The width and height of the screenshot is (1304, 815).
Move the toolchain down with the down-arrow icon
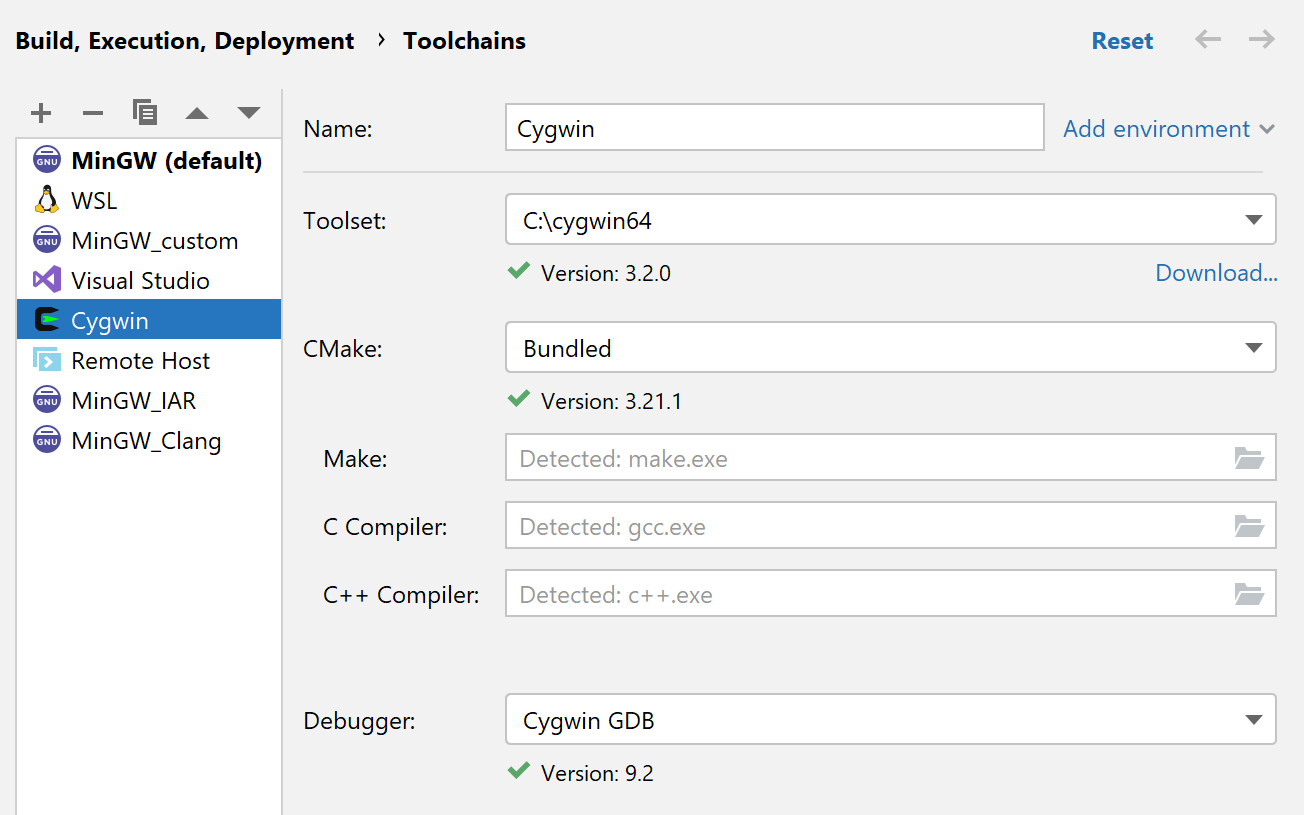[248, 112]
